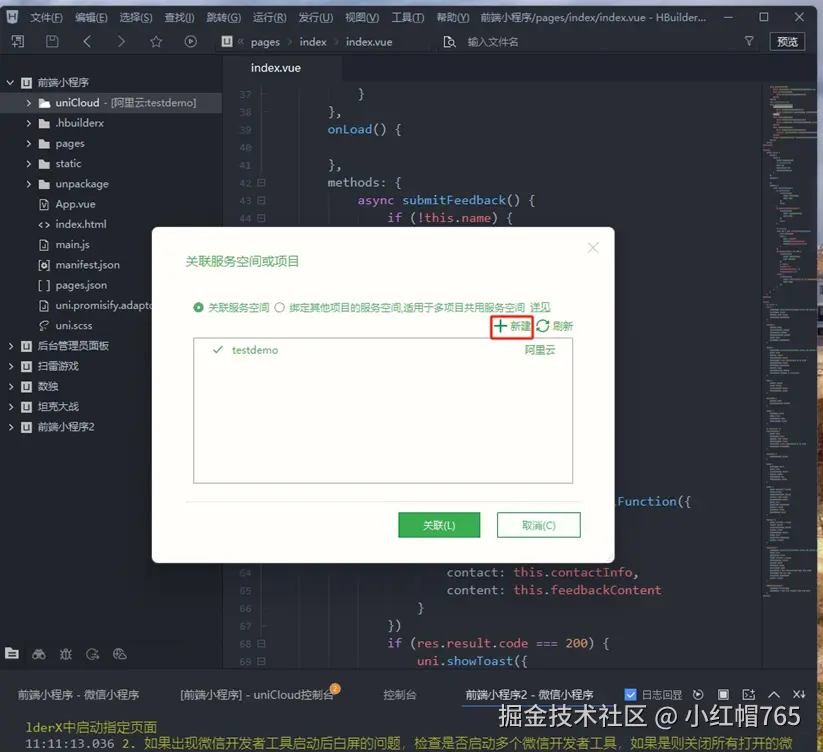Click the 控制台 console tab
This screenshot has height=752, width=823.
click(x=400, y=694)
